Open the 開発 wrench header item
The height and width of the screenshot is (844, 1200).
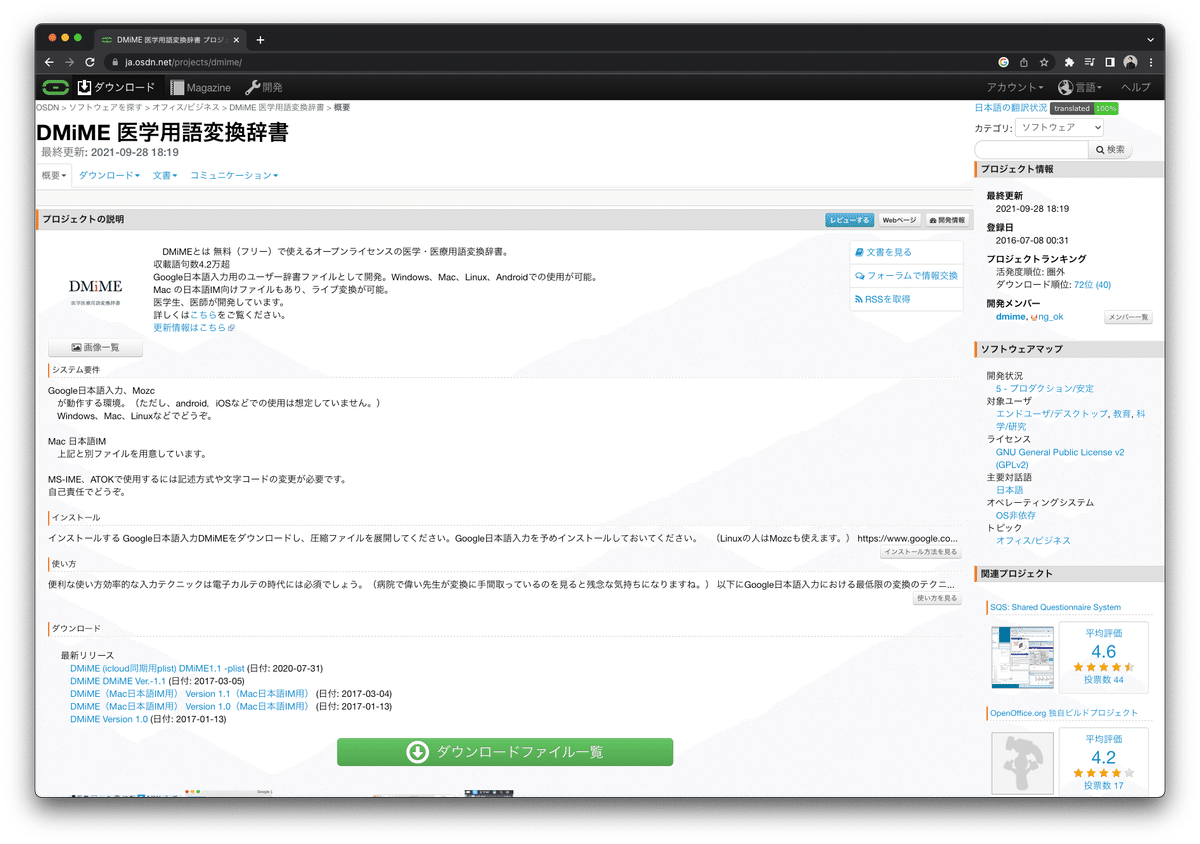tap(264, 87)
